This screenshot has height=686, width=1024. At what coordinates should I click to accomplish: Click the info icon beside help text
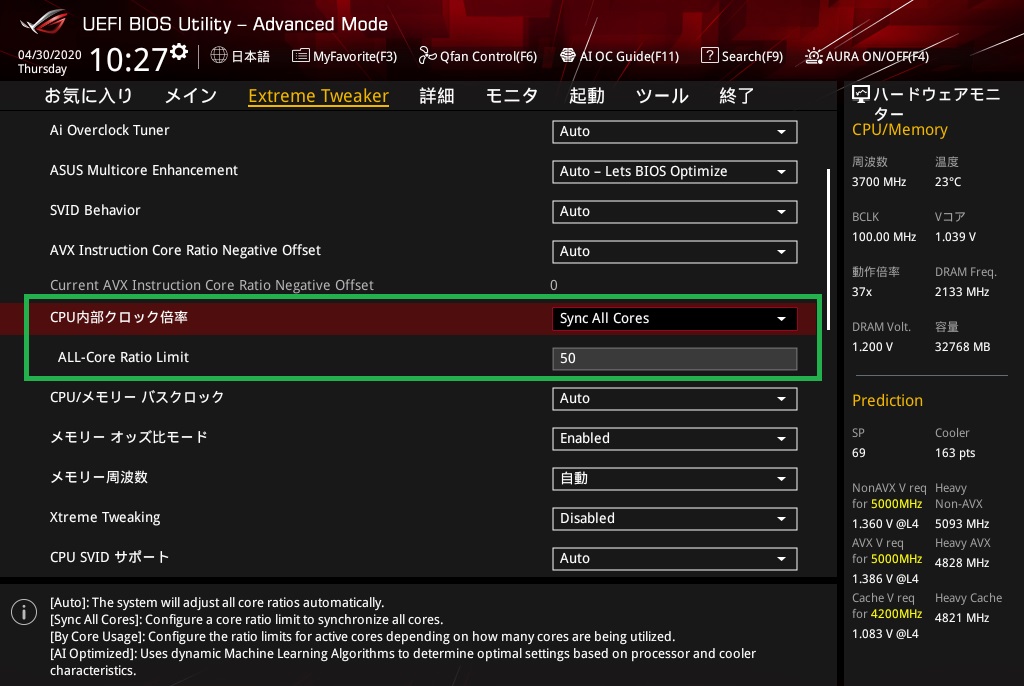click(24, 612)
